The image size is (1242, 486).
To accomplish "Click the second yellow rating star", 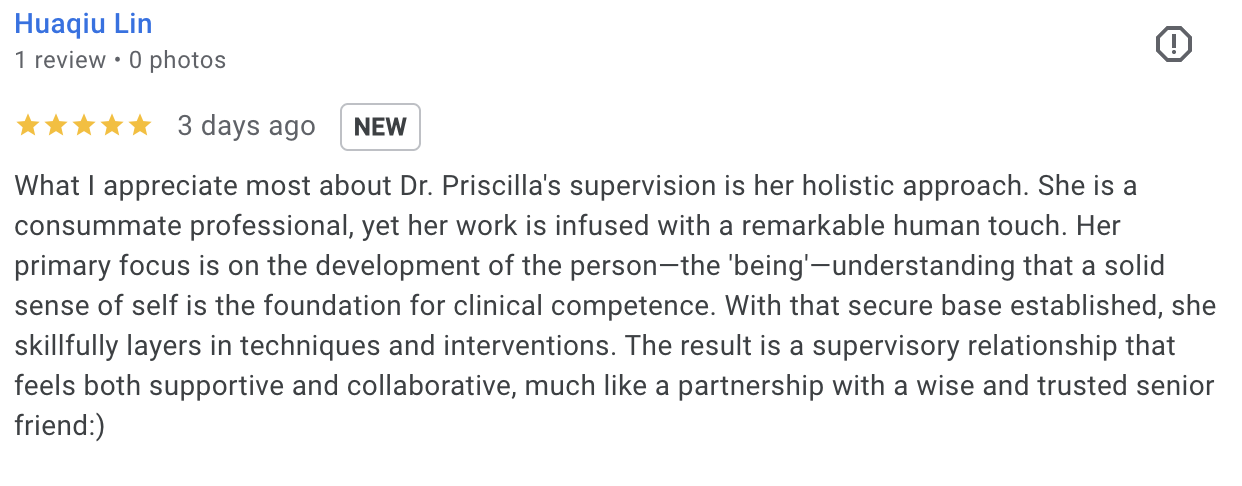I will click(x=55, y=126).
